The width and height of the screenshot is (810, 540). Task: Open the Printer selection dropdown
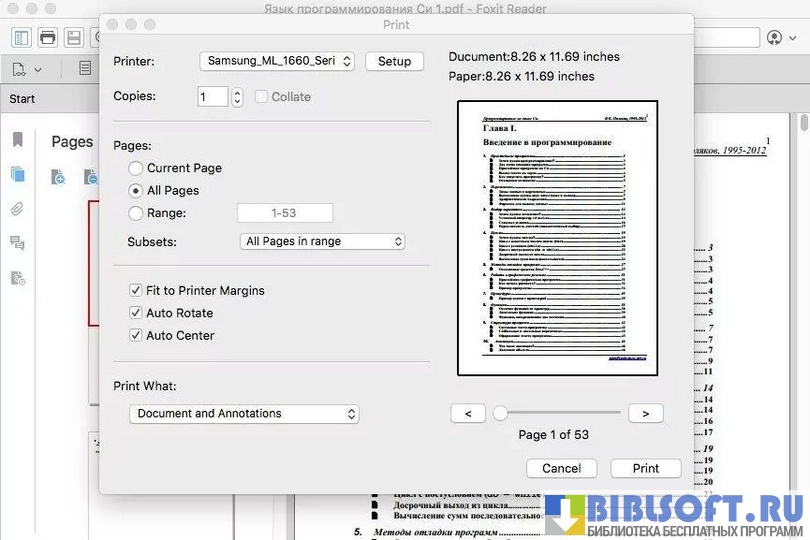coord(277,61)
